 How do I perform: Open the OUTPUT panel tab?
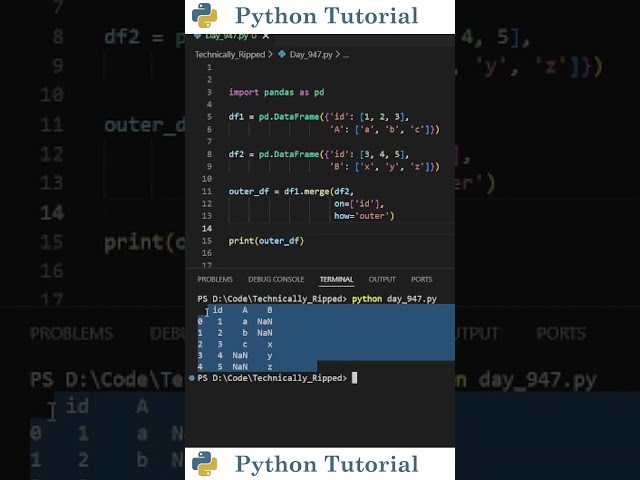point(382,279)
